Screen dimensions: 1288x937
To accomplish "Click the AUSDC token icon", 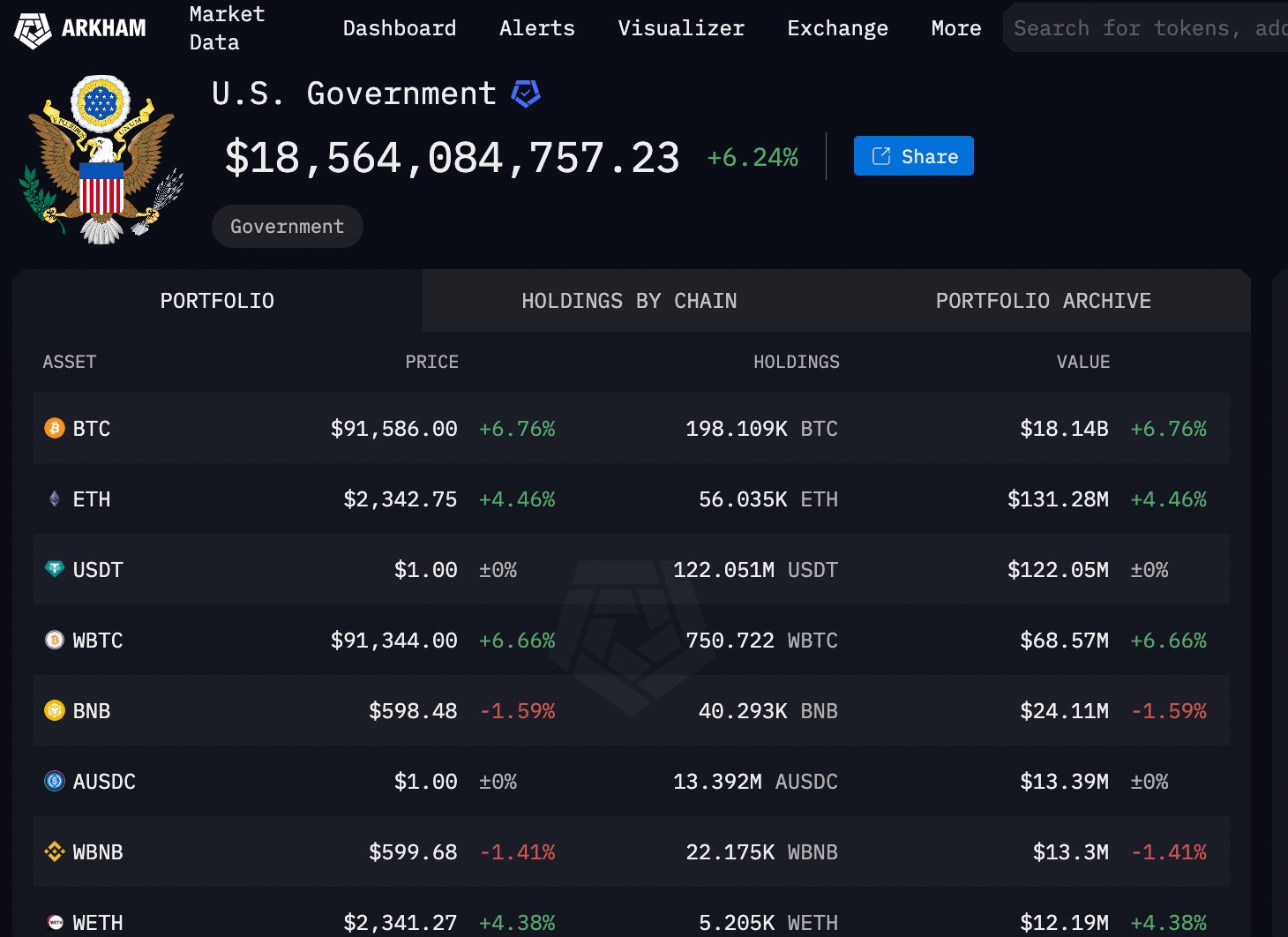I will pyautogui.click(x=55, y=781).
